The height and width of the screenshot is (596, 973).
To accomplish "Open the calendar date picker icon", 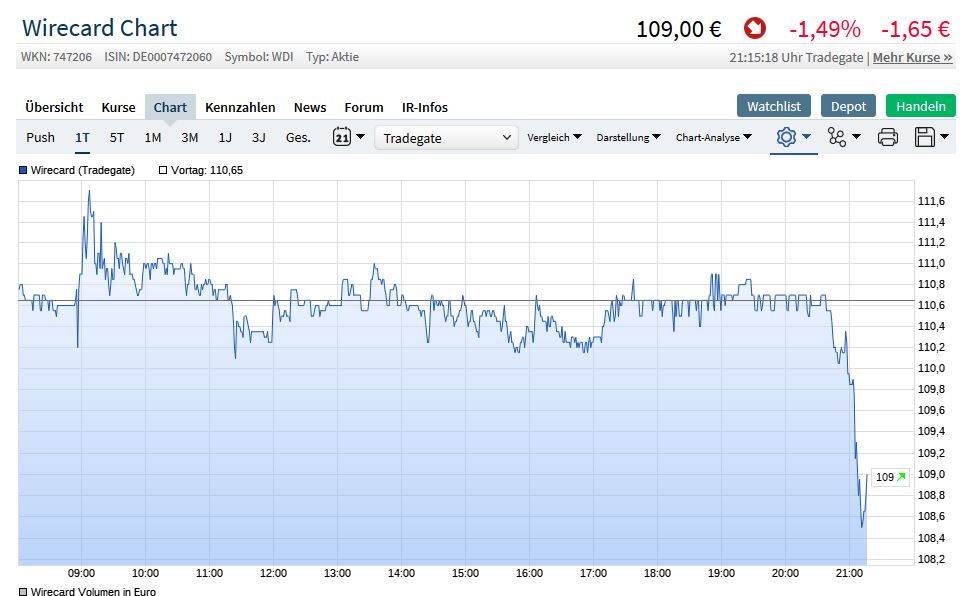I will tap(342, 137).
